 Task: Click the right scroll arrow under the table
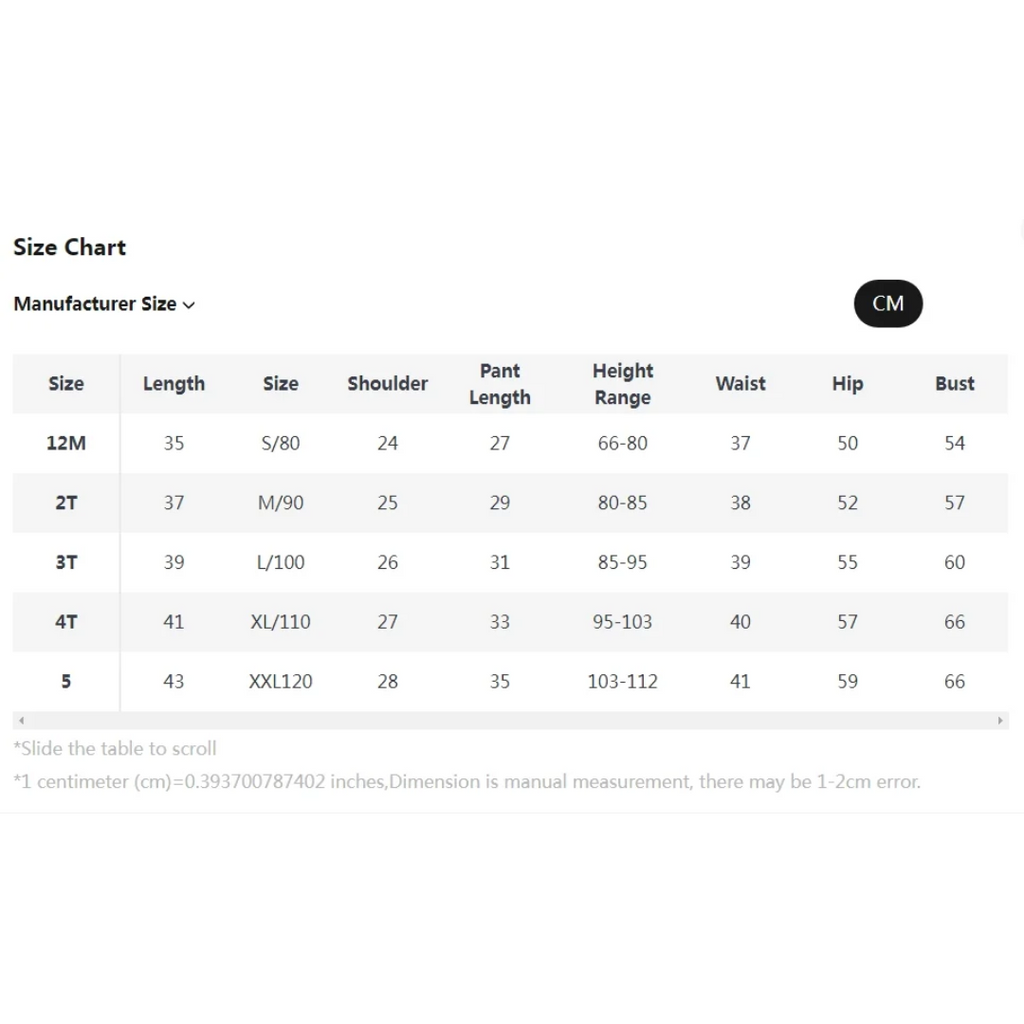click(x=1000, y=721)
